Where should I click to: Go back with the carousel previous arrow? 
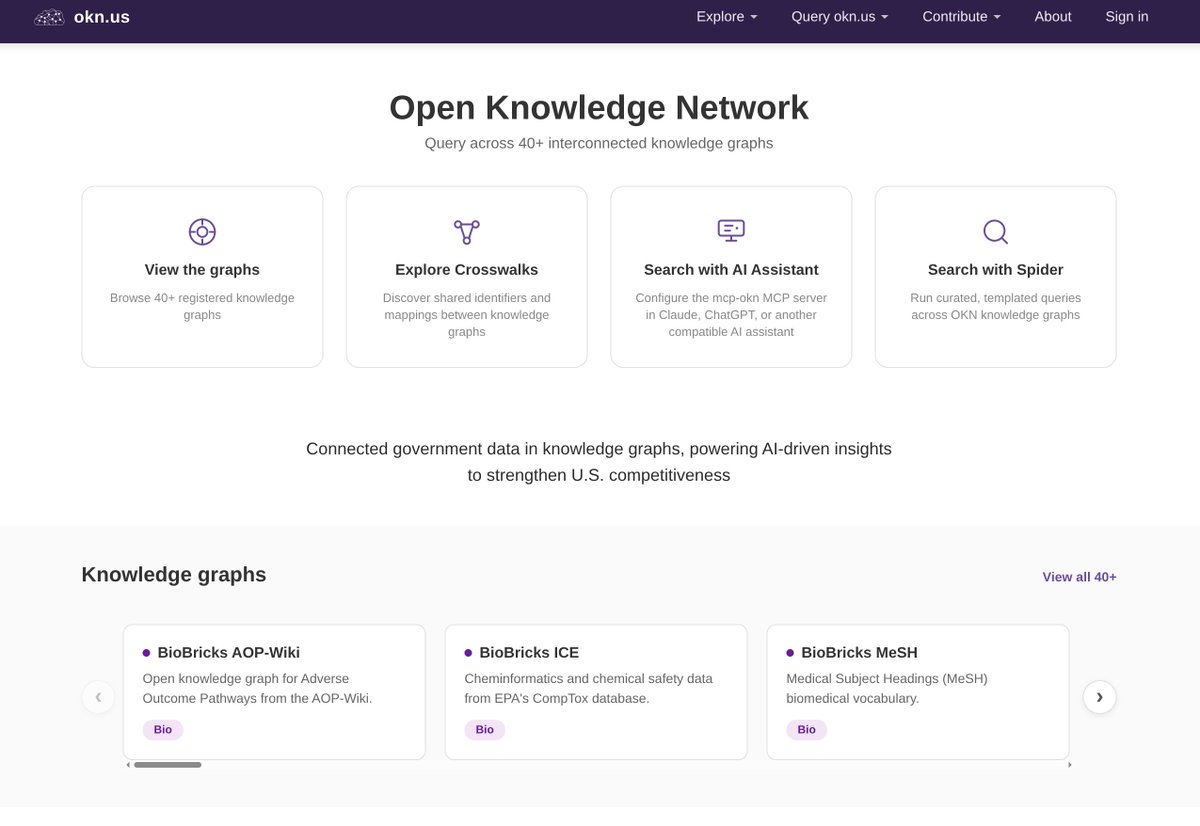[98, 697]
